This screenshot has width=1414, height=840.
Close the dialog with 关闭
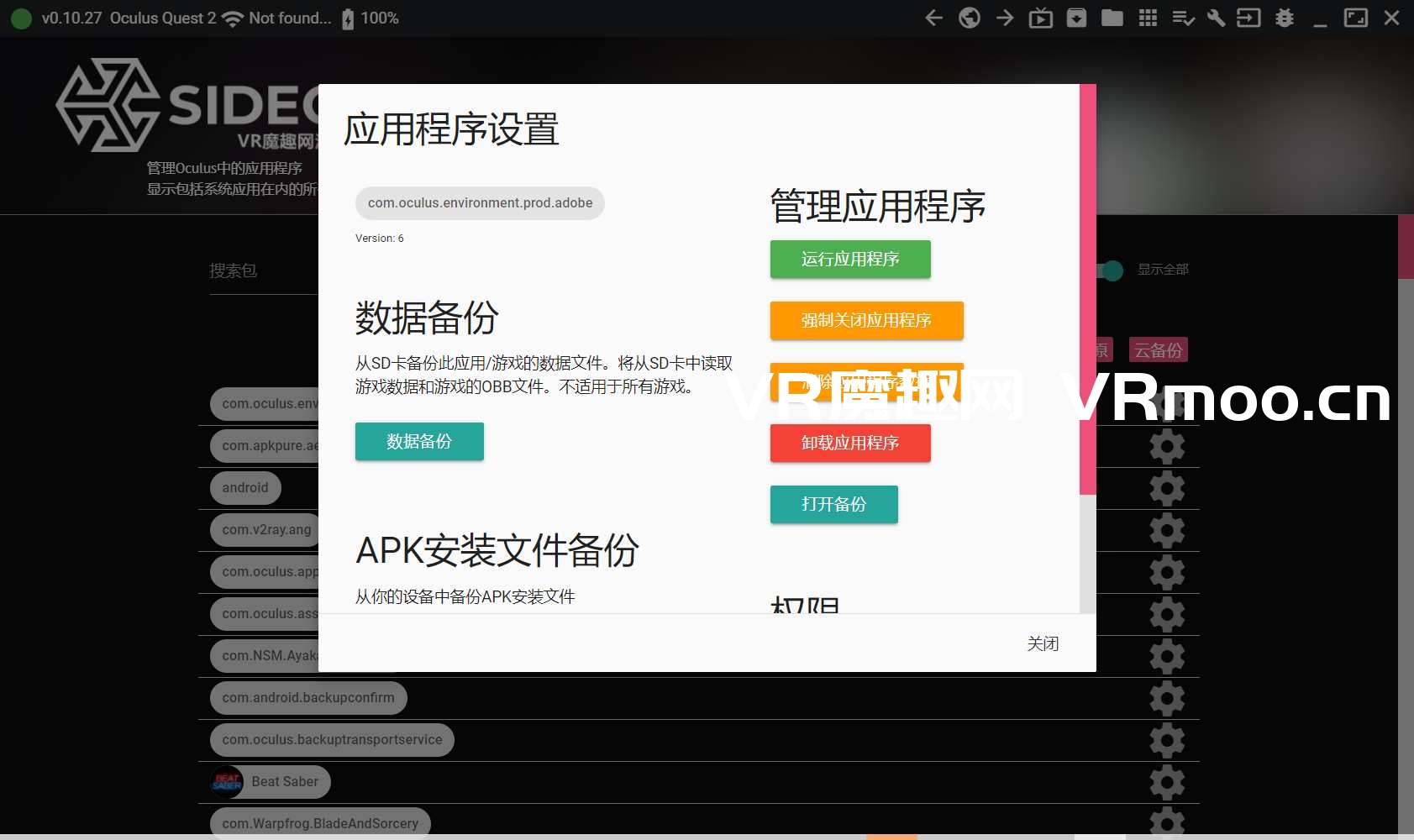(1042, 643)
